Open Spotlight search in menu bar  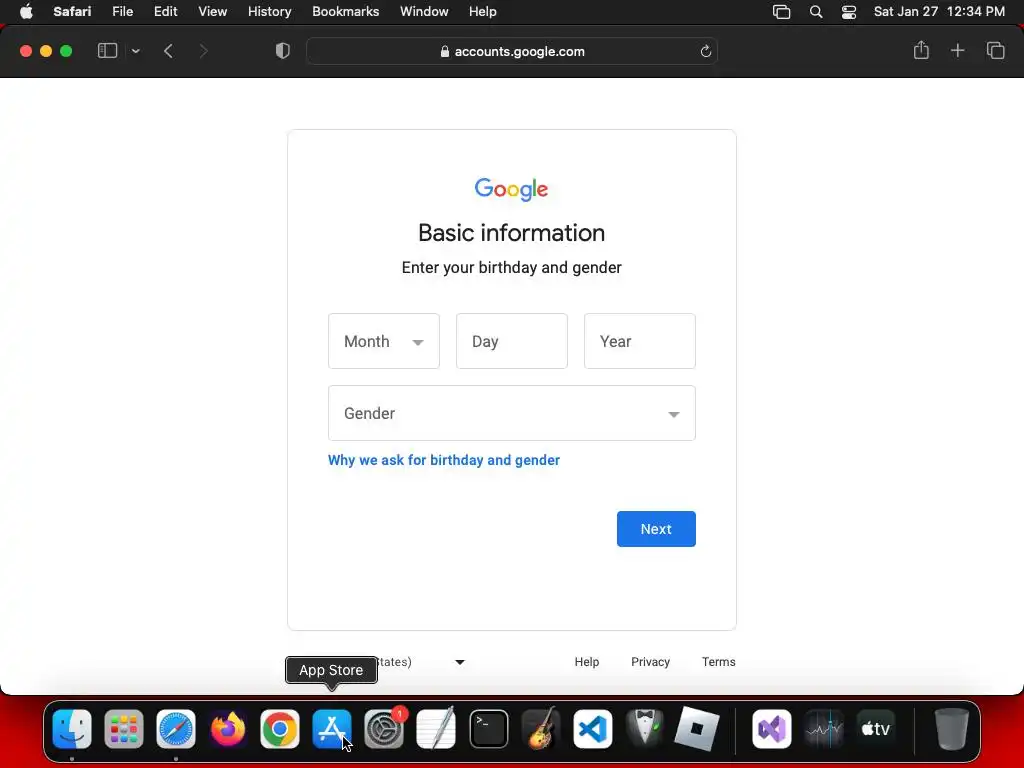coord(816,12)
